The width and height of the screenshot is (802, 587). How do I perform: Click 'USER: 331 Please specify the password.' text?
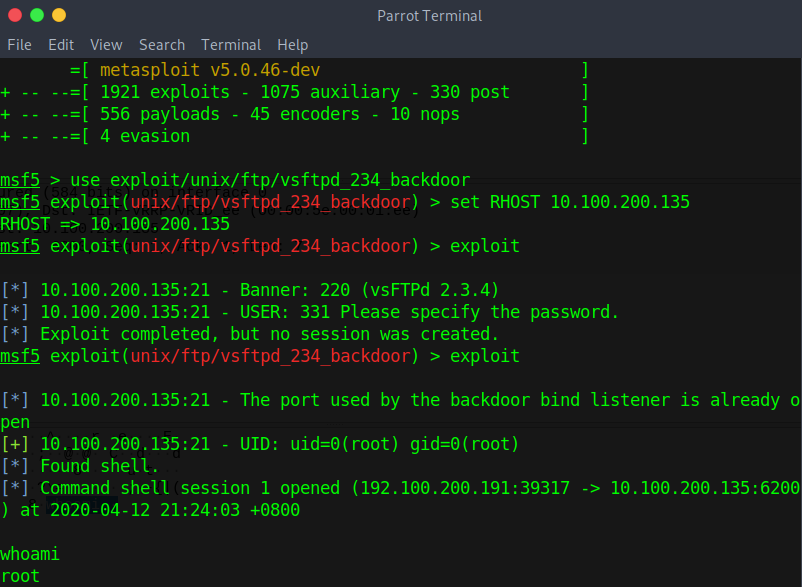coord(430,312)
